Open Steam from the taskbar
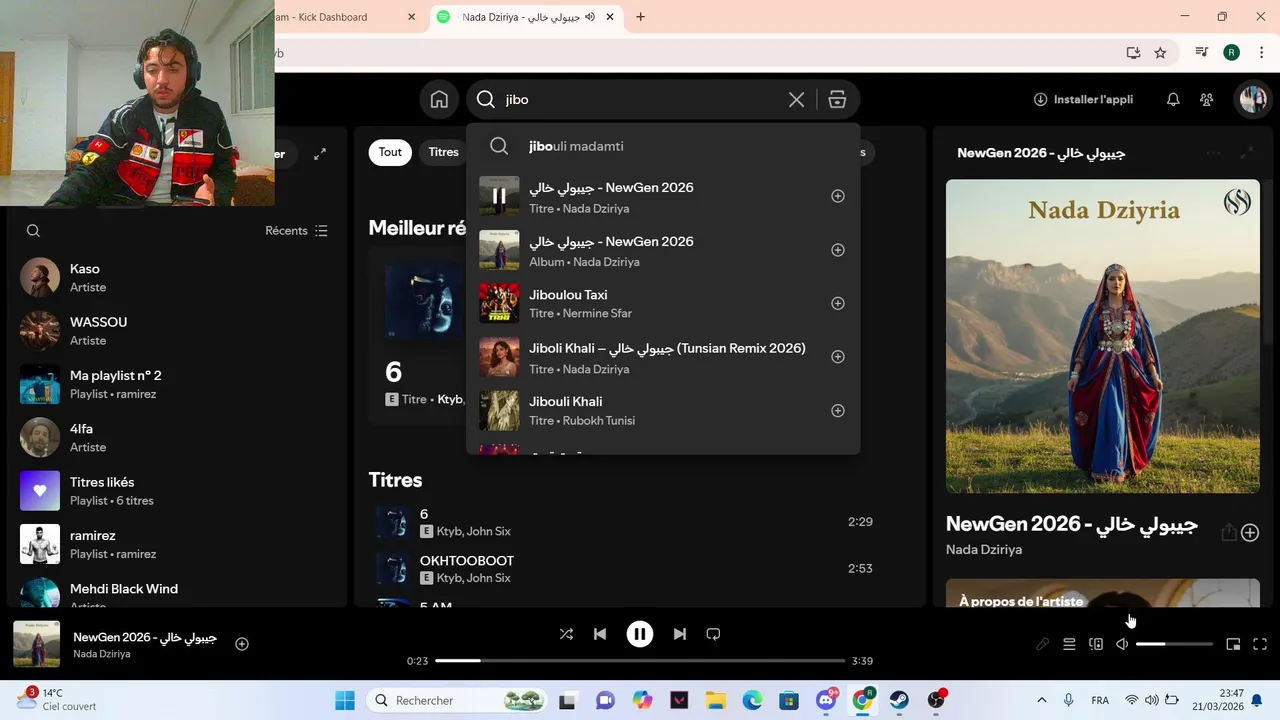Viewport: 1280px width, 720px height. pyautogui.click(x=899, y=700)
